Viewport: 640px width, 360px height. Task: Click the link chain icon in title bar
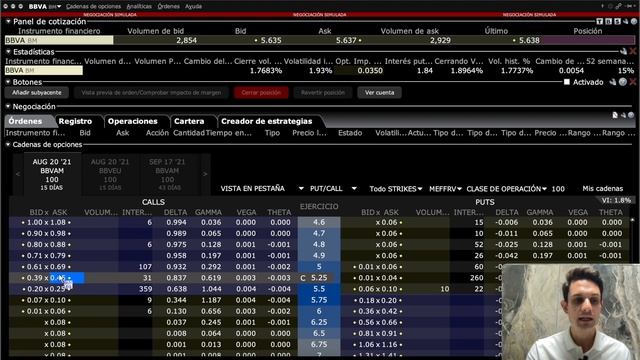click(x=619, y=6)
